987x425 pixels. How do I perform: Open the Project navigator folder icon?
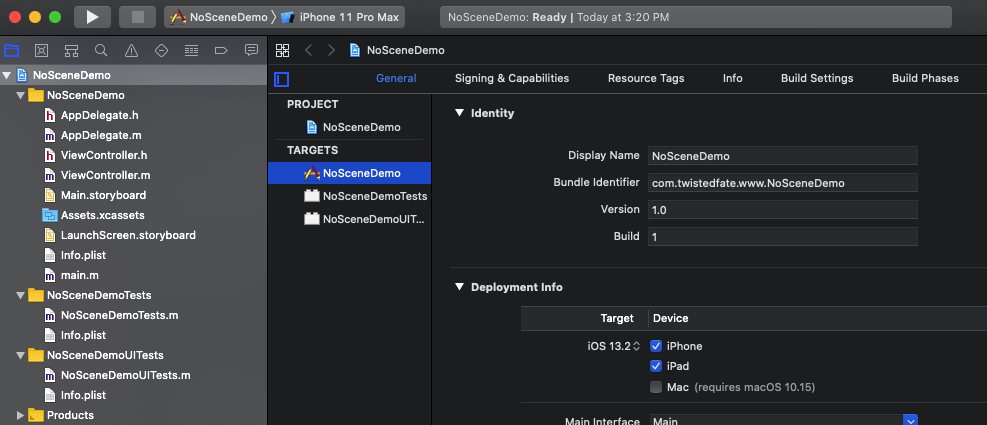[x=11, y=50]
